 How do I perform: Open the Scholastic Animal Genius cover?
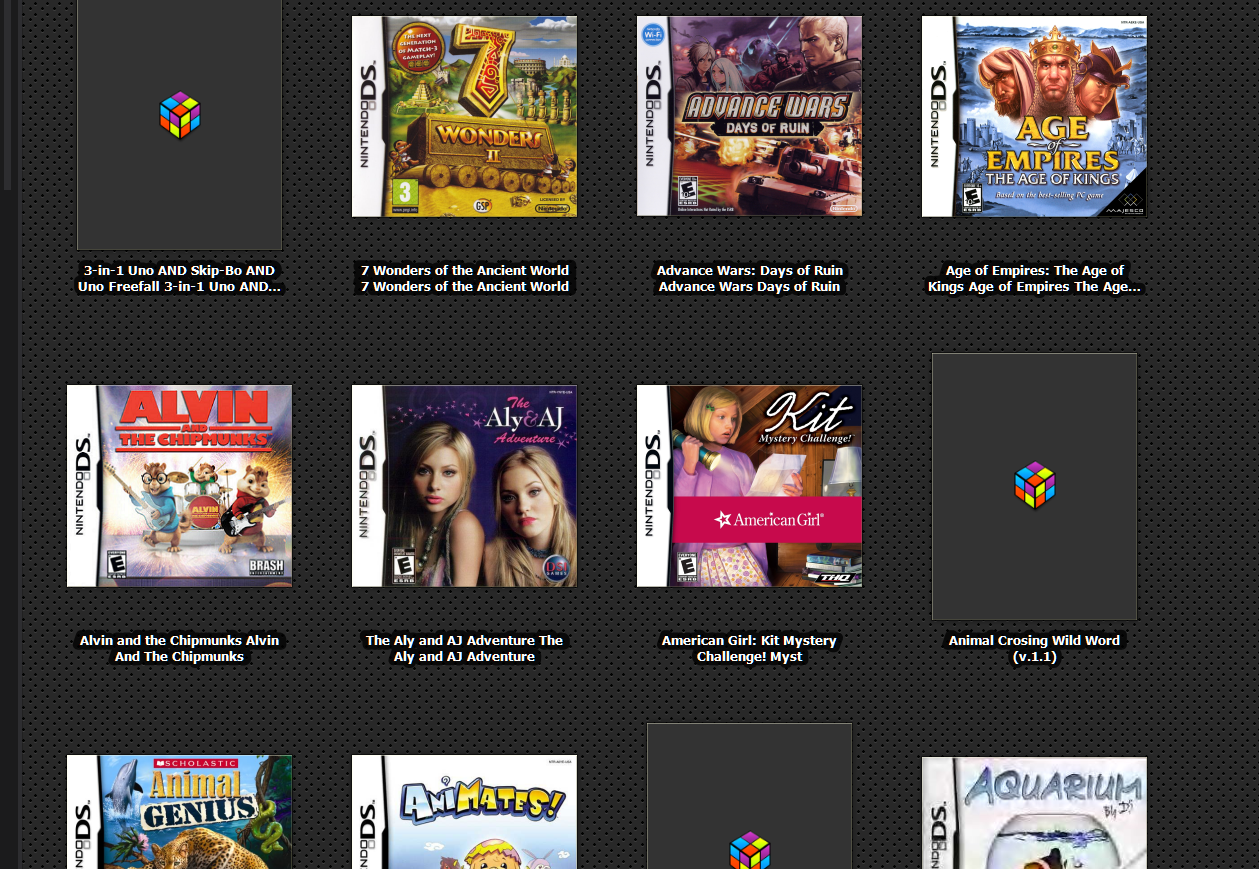coord(179,812)
